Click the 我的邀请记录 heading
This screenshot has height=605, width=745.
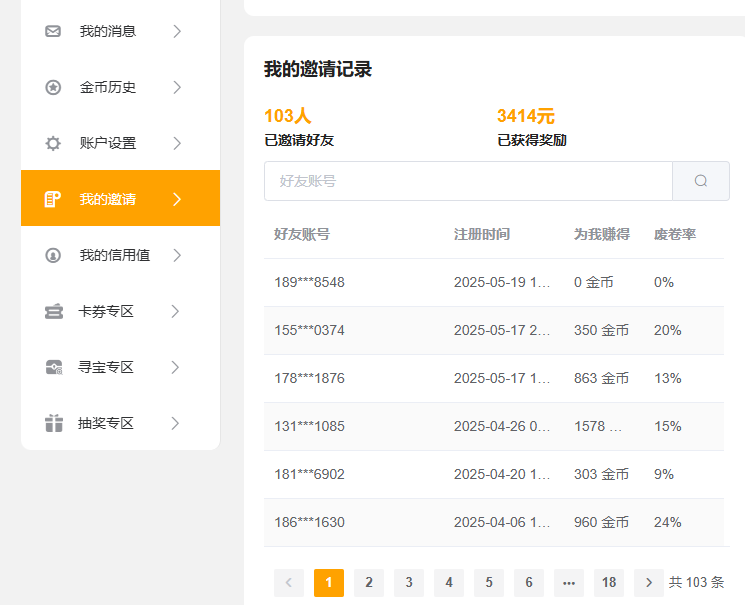point(318,69)
